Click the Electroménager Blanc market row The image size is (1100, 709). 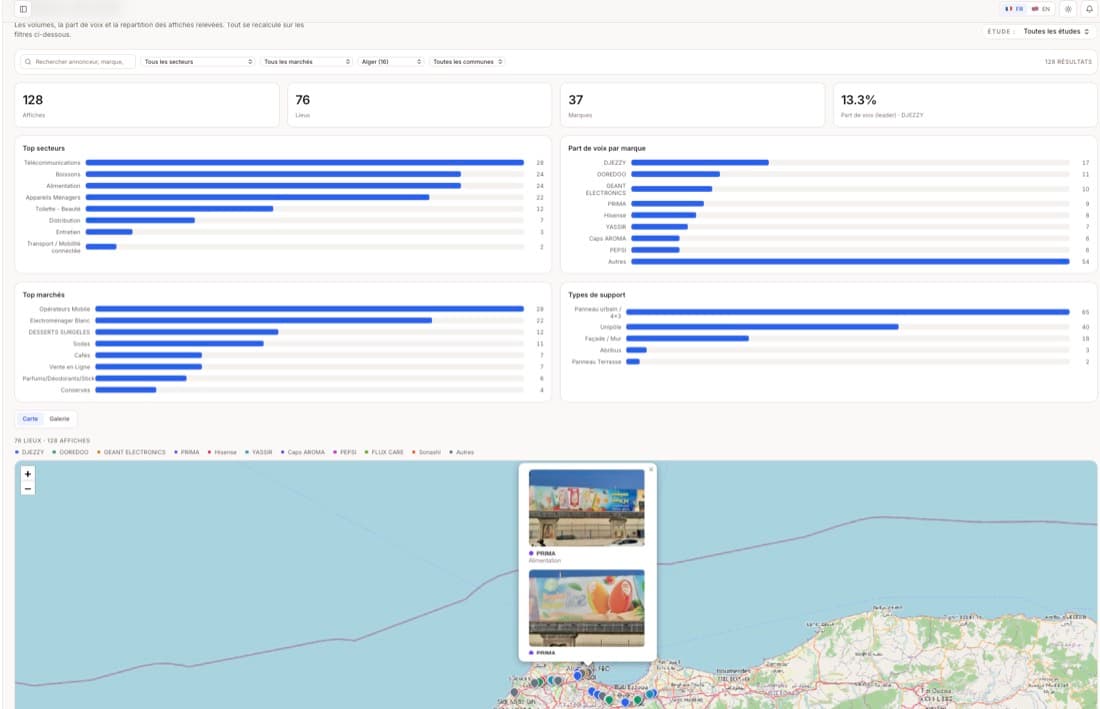[x=283, y=320]
